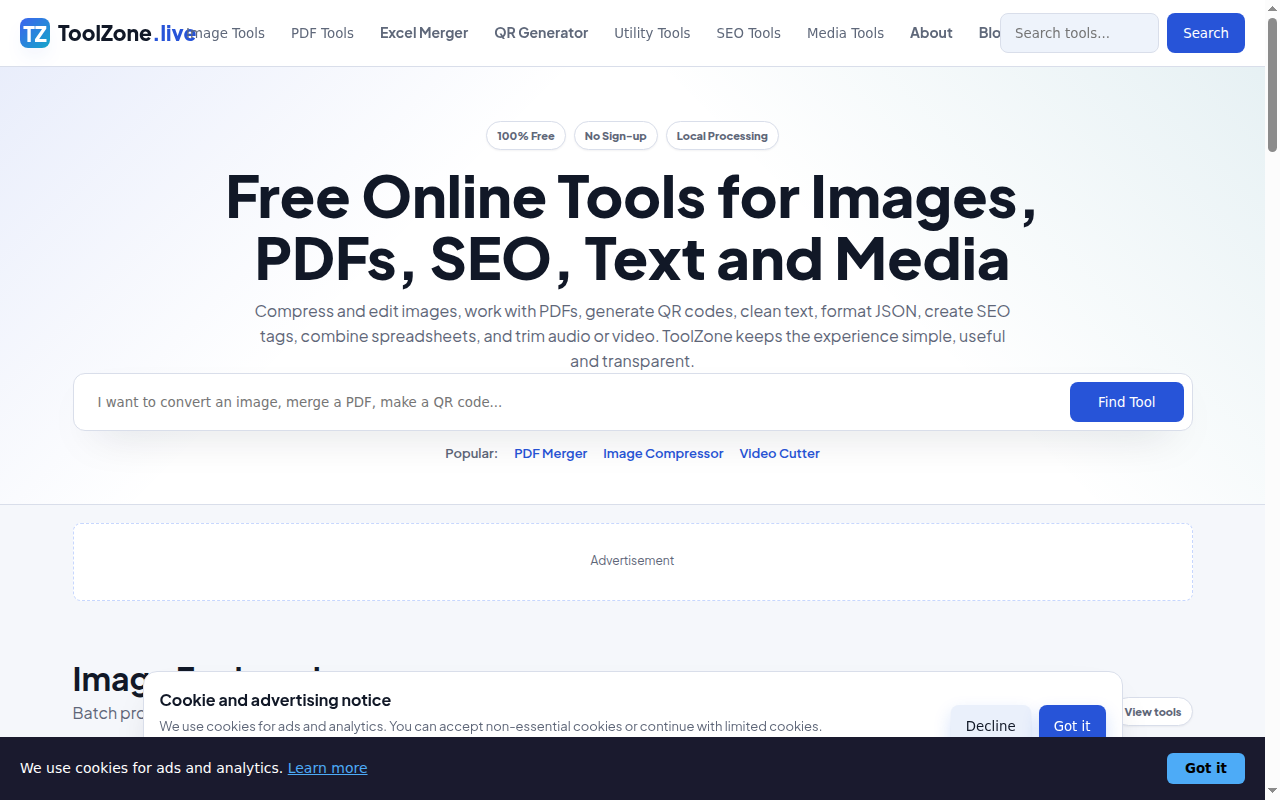This screenshot has width=1280, height=800.
Task: Choose Media Tools in the top navigation
Action: click(845, 33)
